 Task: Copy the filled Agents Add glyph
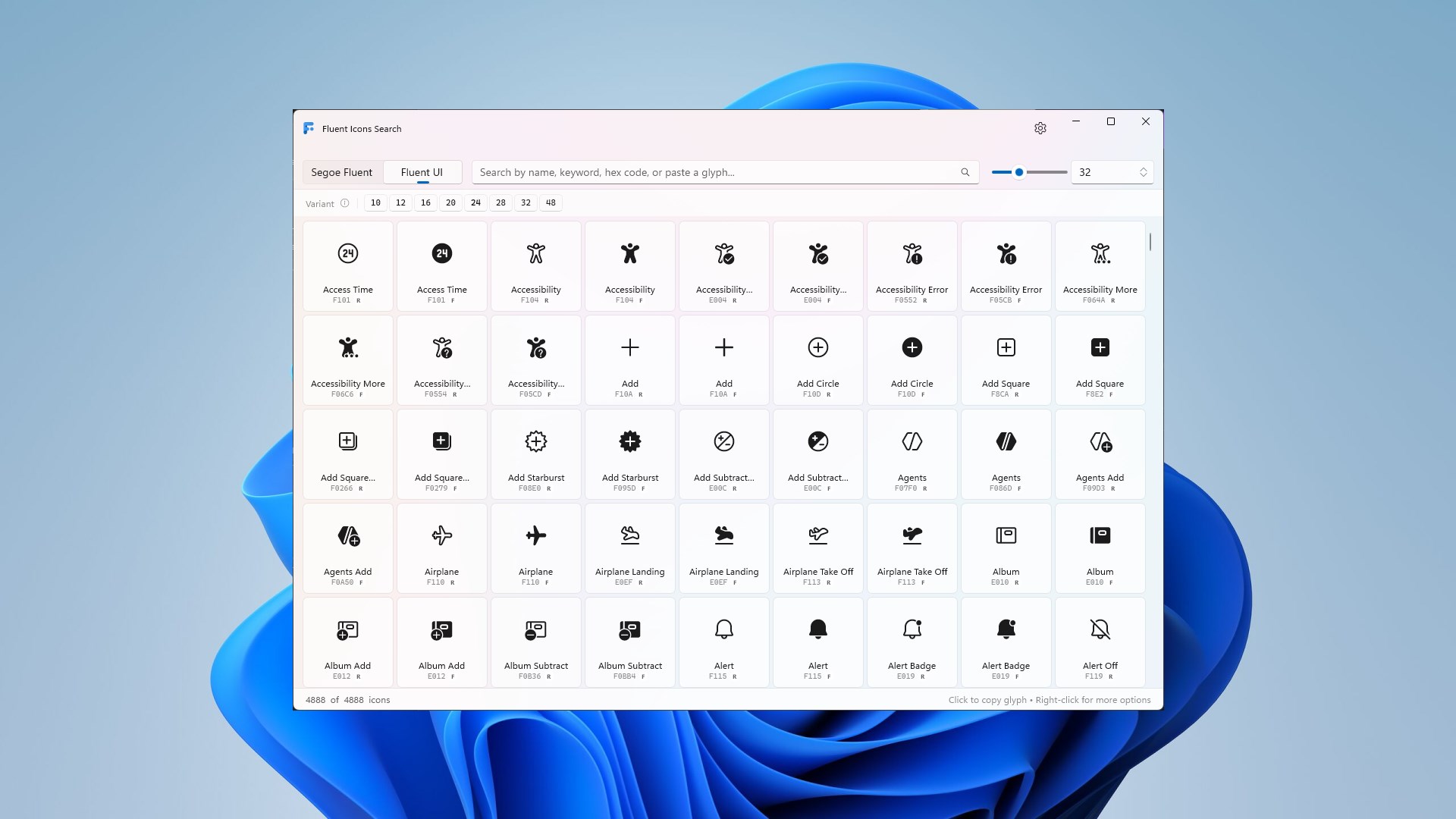(x=348, y=548)
